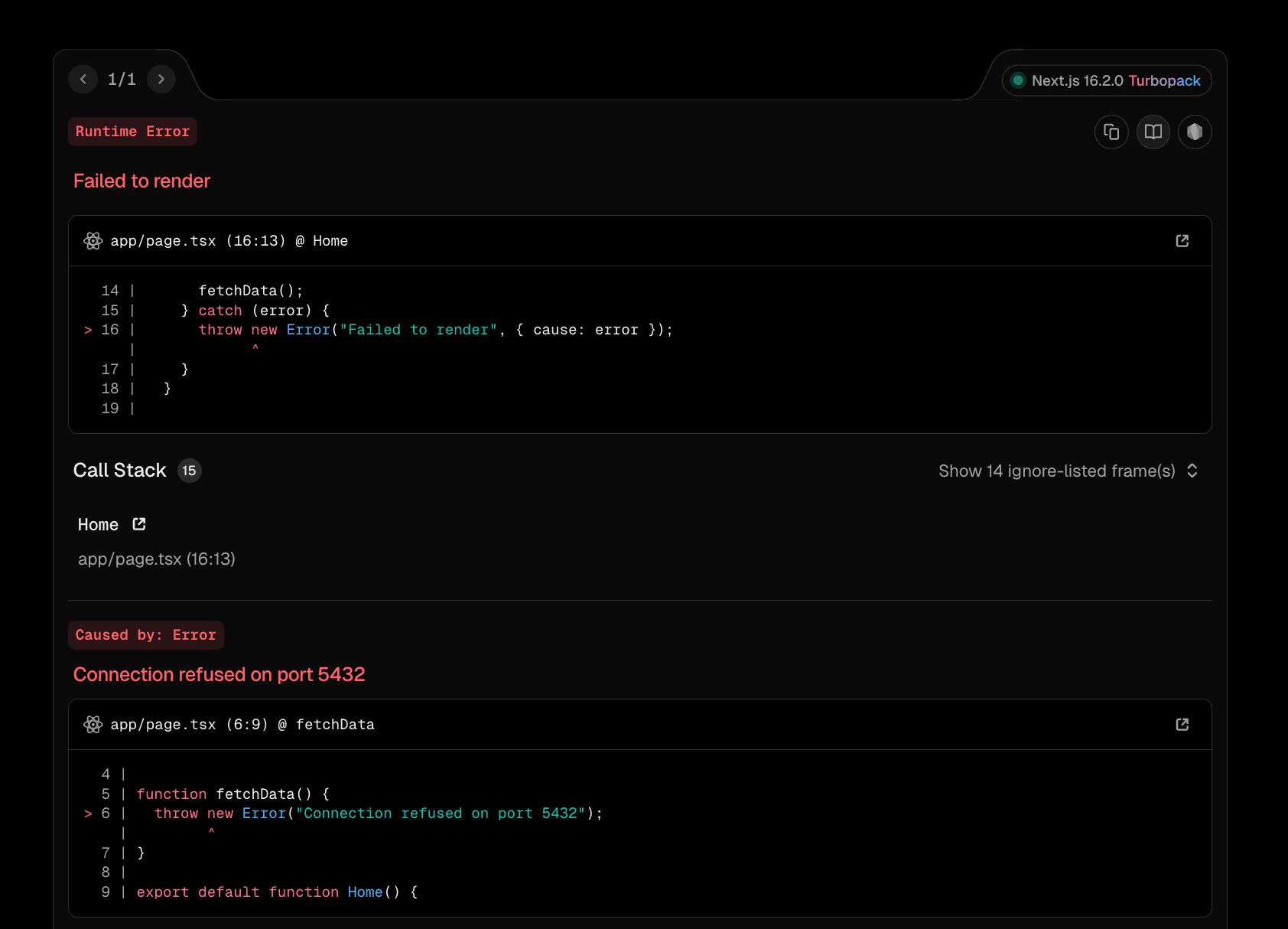This screenshot has width=1288, height=929.
Task: Click React icon beside app/page.tsx (16:13)
Action: click(93, 241)
